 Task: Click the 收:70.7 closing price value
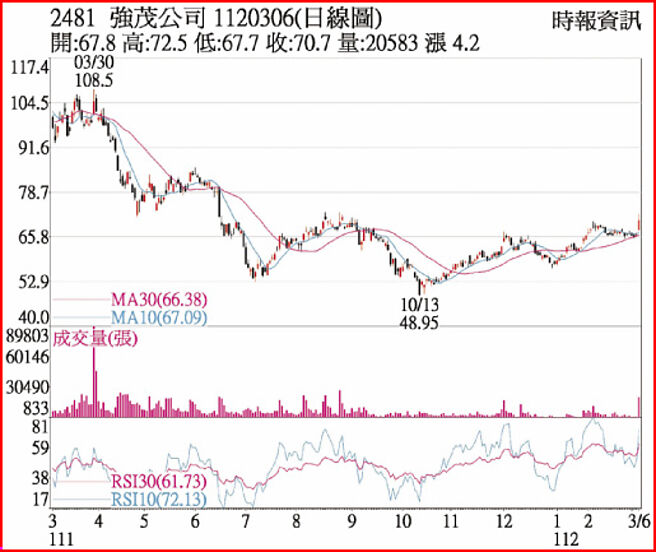point(306,43)
